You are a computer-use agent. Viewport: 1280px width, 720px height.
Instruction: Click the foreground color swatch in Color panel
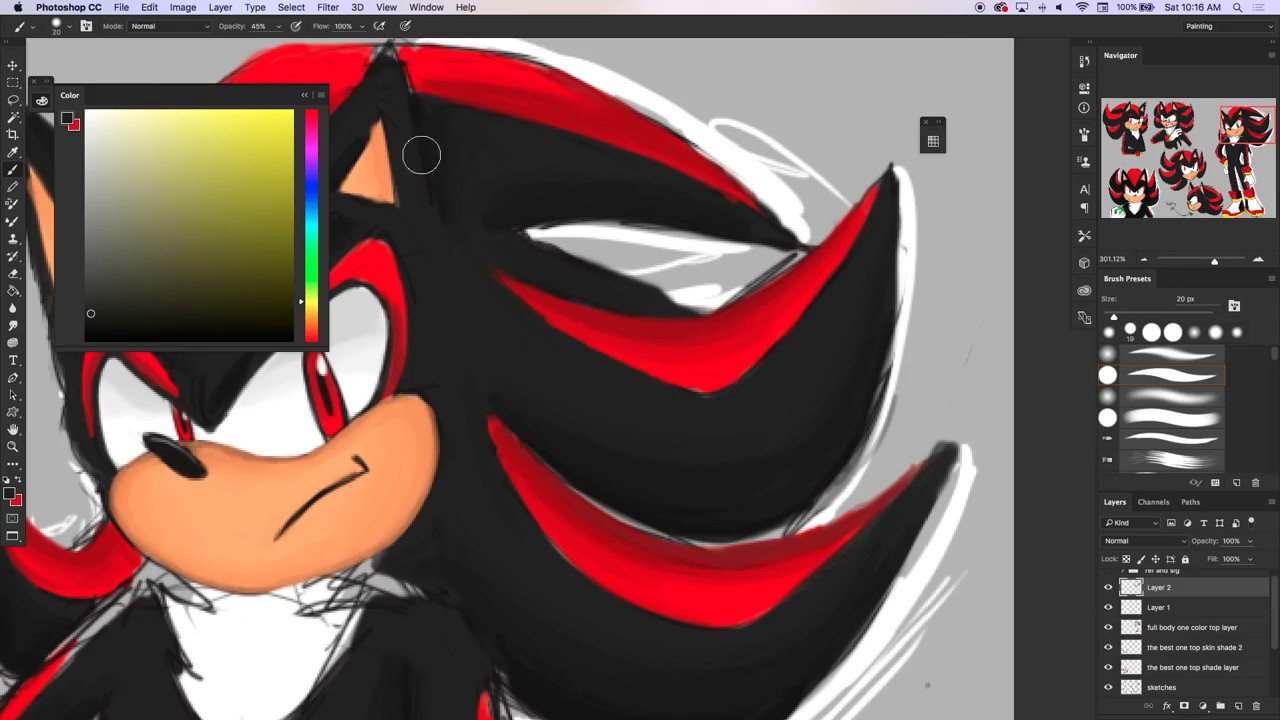(66, 119)
